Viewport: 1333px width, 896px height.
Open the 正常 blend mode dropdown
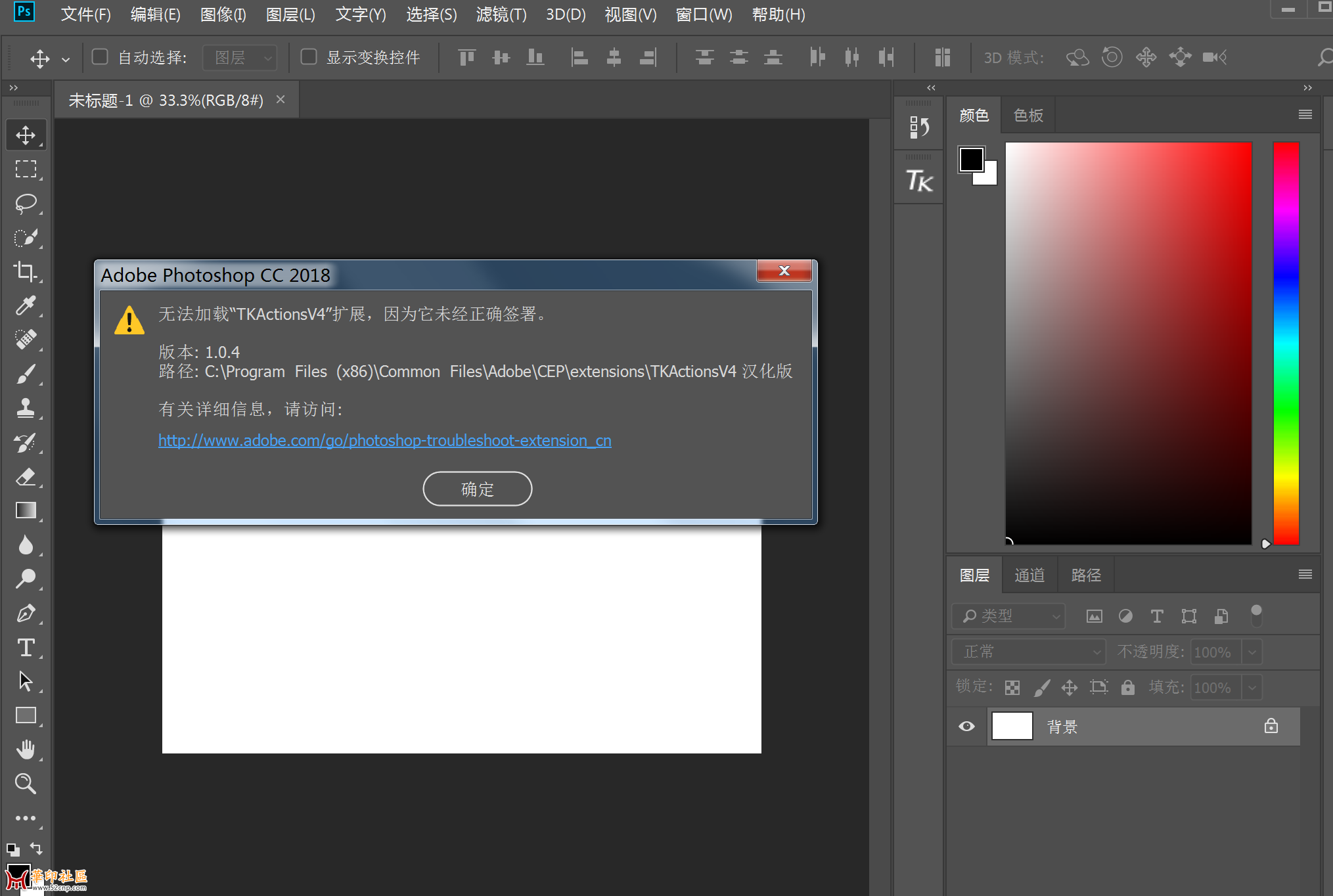pyautogui.click(x=1029, y=652)
